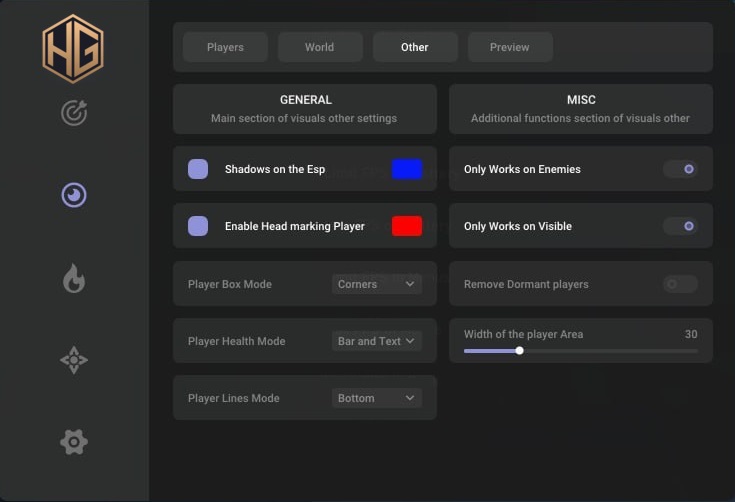Image resolution: width=735 pixels, height=502 pixels.
Task: Uncheck Shadows on the Esp checkbox
Action: [198, 169]
